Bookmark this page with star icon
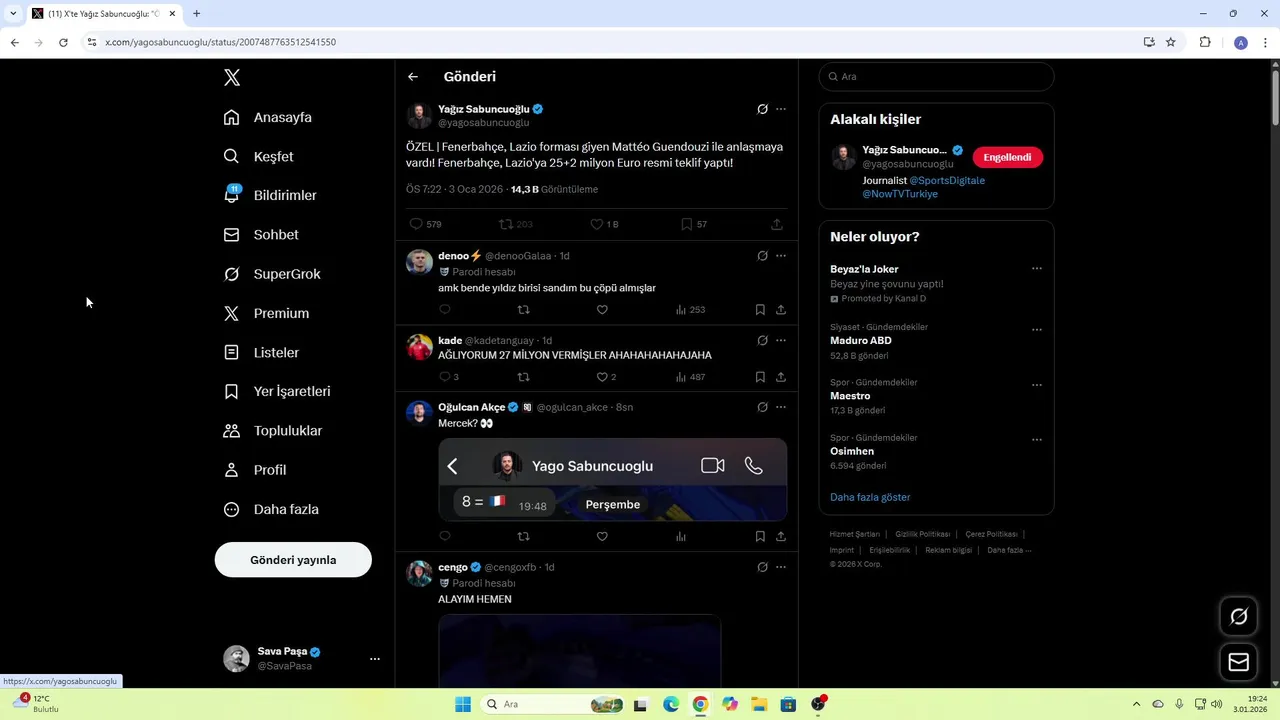Viewport: 1280px width, 720px height. (x=1170, y=42)
